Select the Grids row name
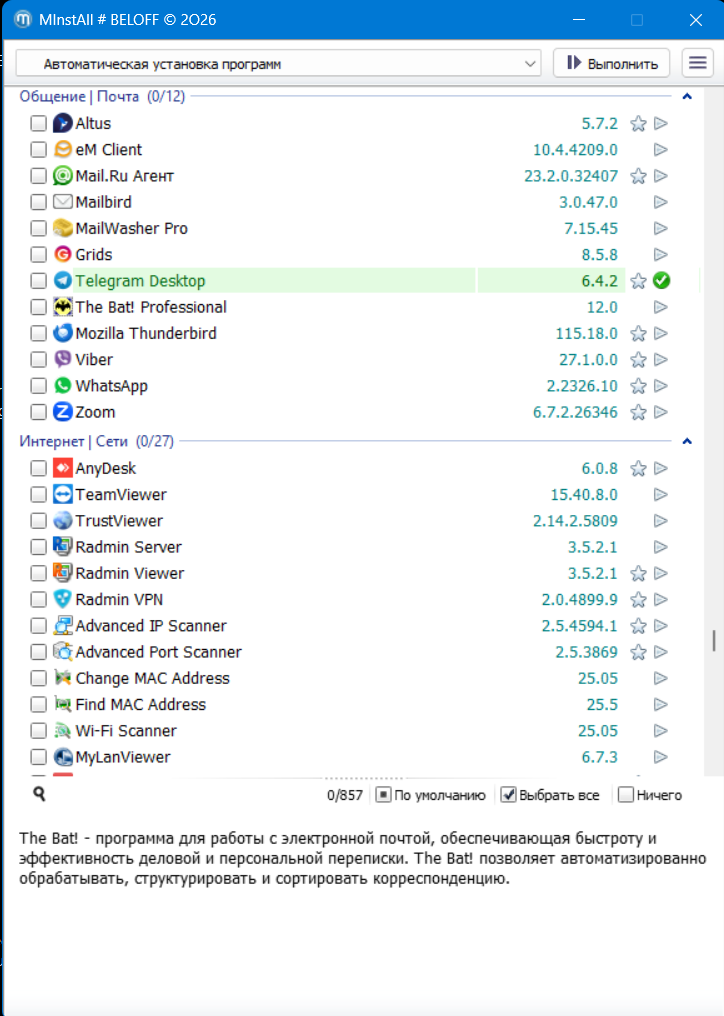 pyautogui.click(x=94, y=255)
